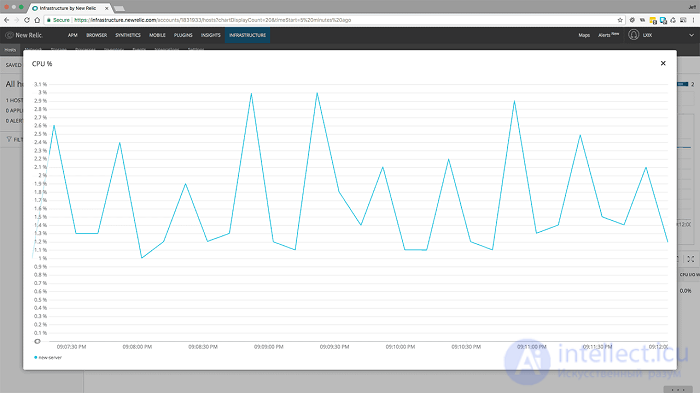700x393 pixels.
Task: Open the INSIGHTS section
Action: (x=211, y=35)
